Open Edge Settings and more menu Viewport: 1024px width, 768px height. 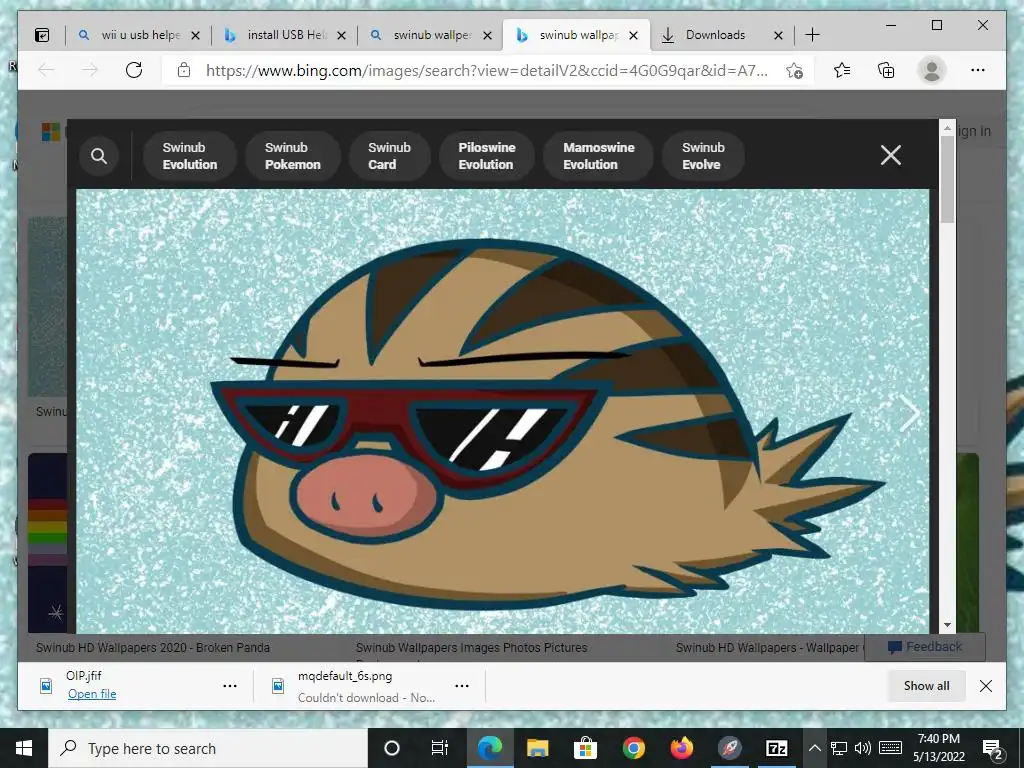click(x=978, y=70)
